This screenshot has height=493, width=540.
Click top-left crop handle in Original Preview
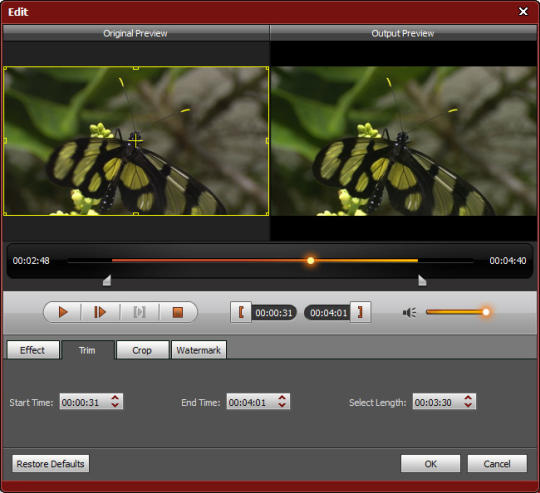click(x=5, y=69)
